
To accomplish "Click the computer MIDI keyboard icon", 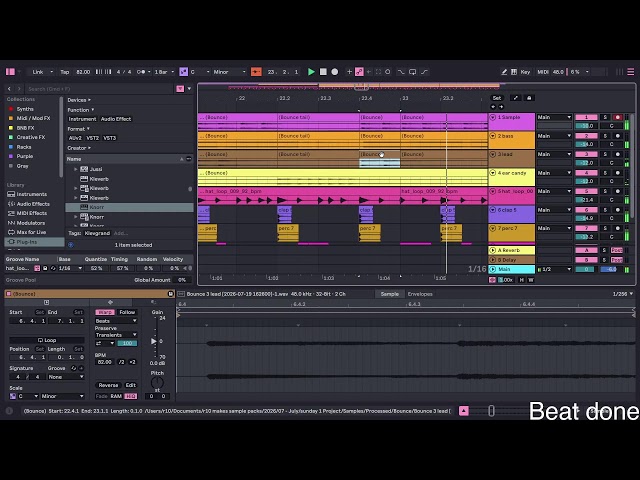I will pyautogui.click(x=514, y=72).
